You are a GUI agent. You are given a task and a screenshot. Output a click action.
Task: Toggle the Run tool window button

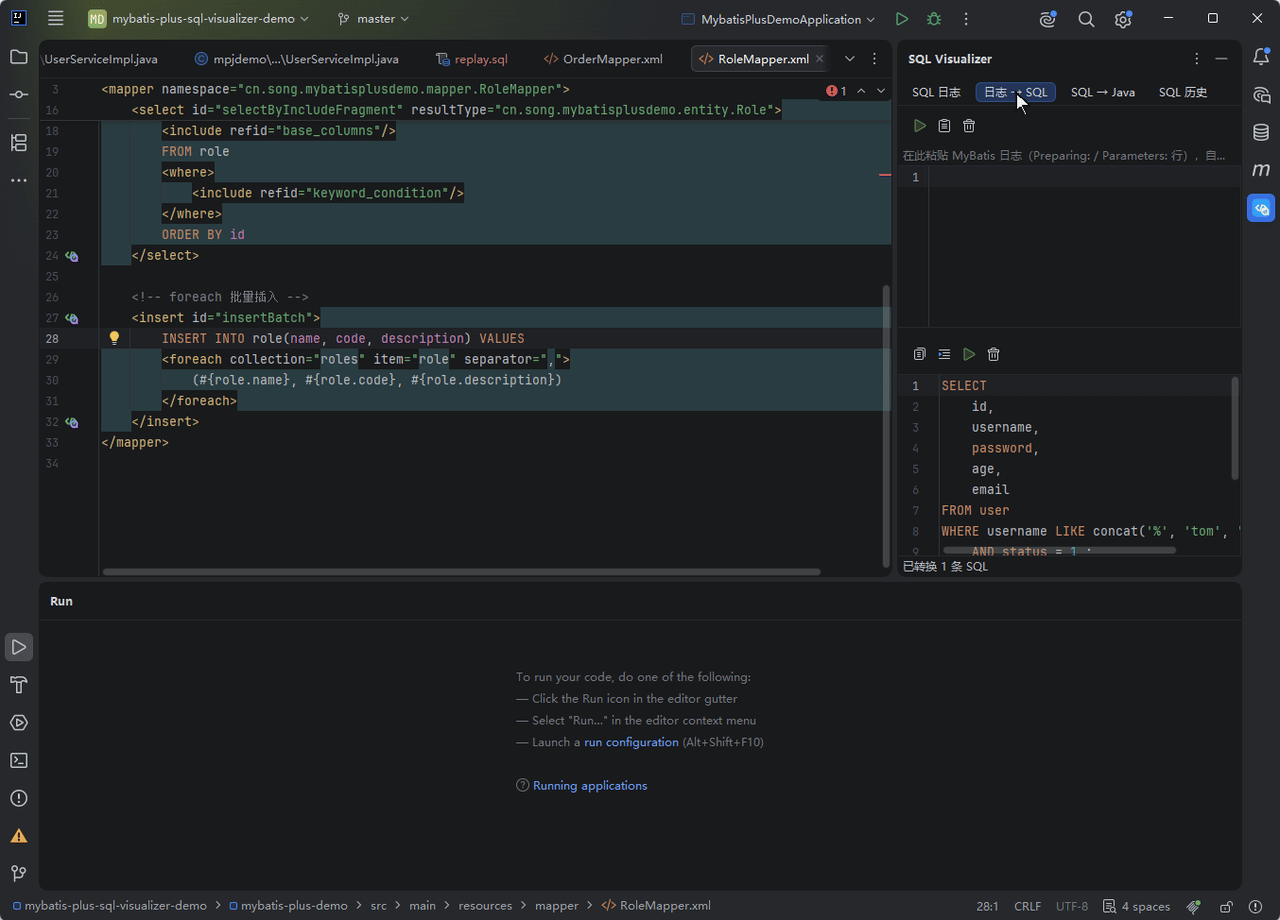[19, 647]
